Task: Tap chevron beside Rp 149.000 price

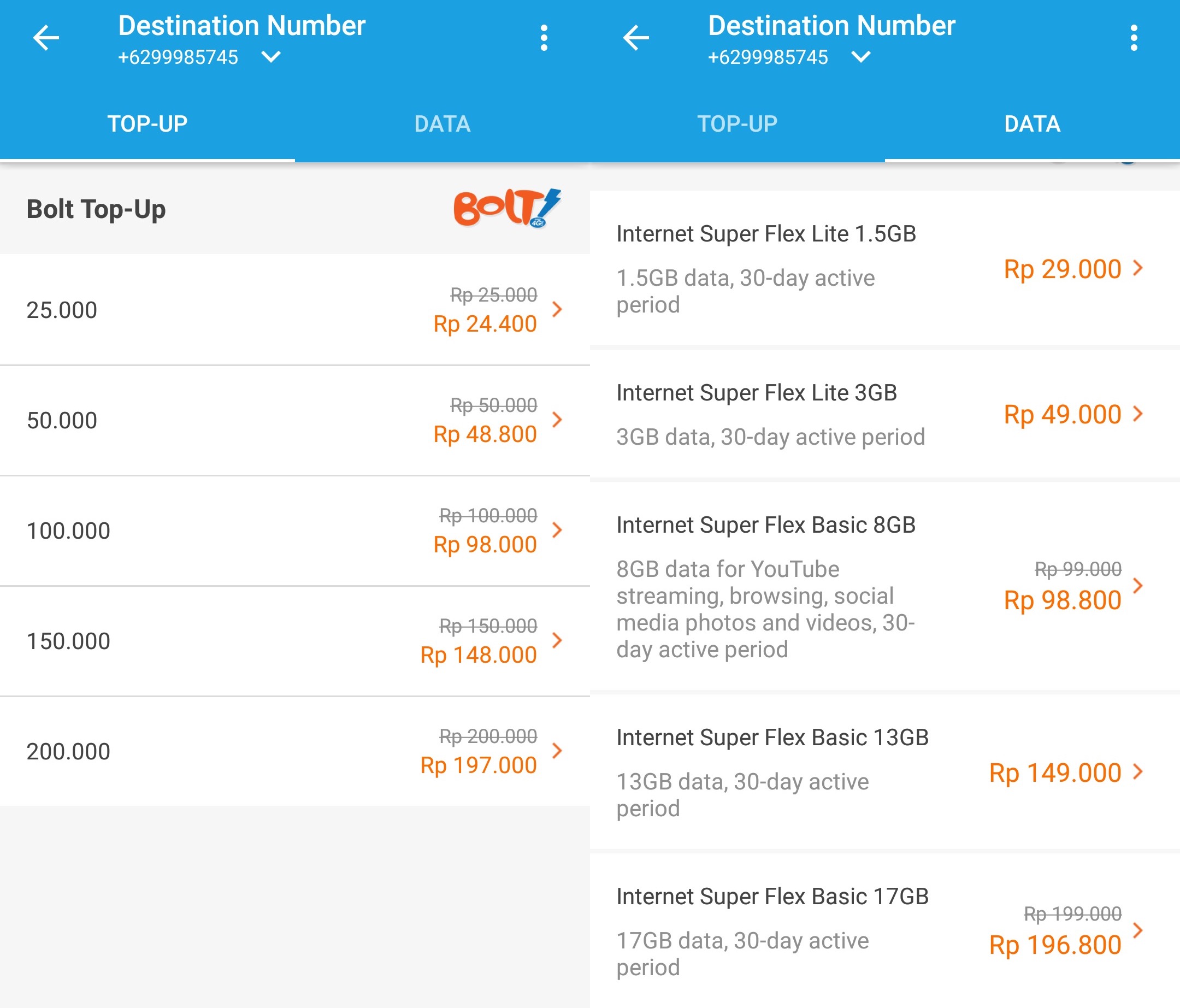Action: point(1138,771)
